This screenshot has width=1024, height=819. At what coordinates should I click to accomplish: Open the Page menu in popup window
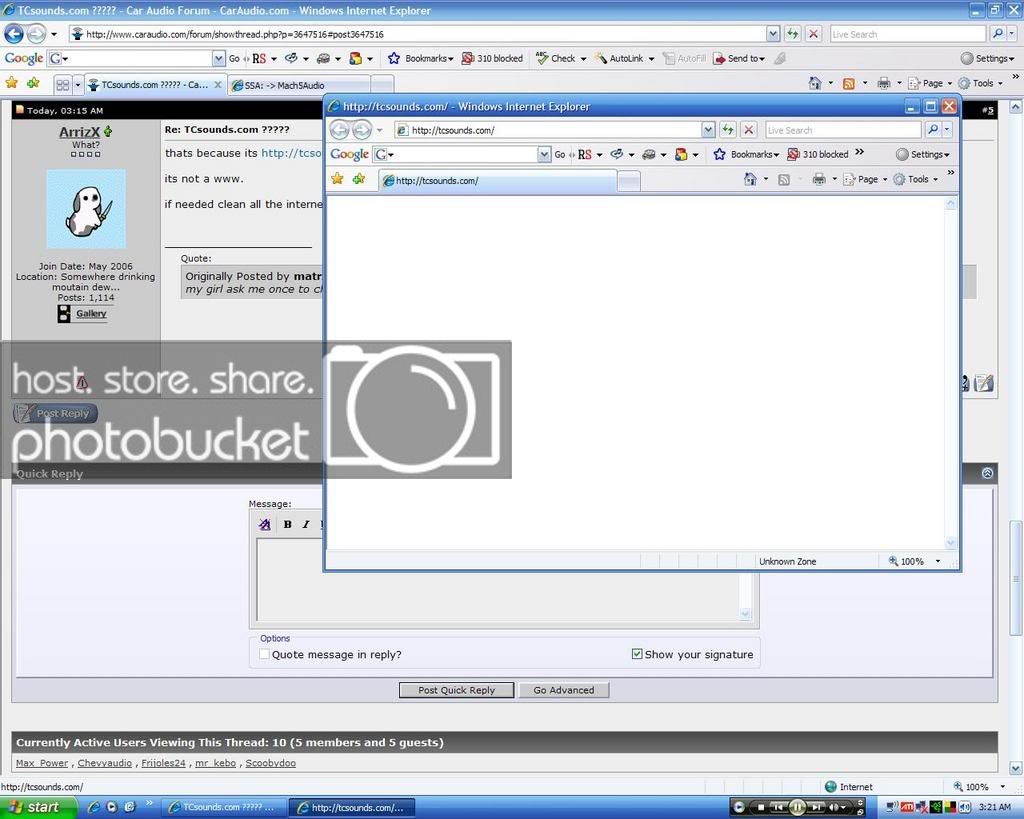(x=865, y=179)
